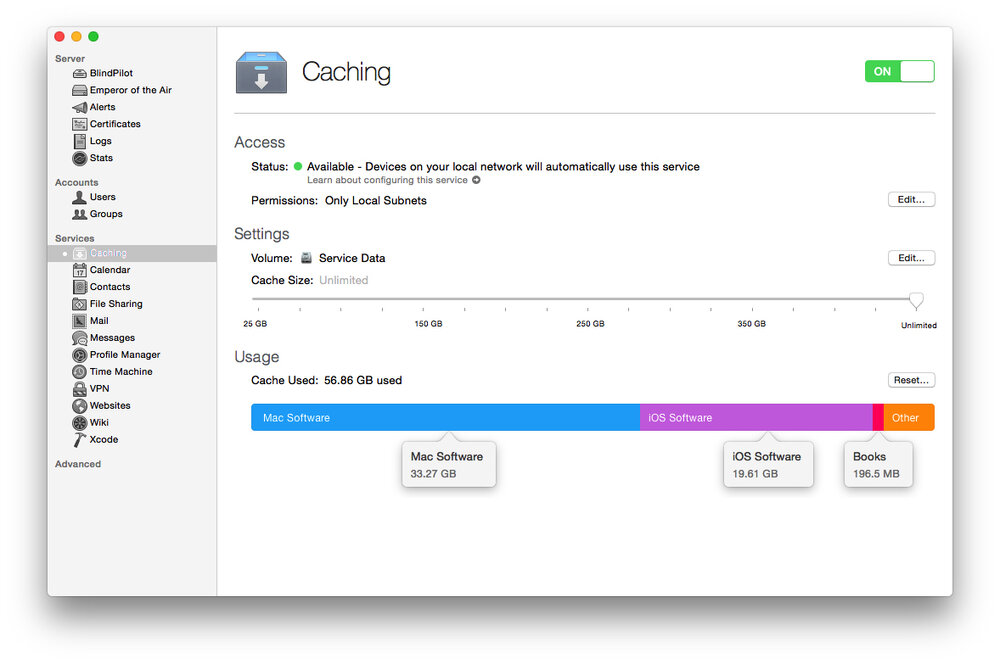The width and height of the screenshot is (1000, 664).
Task: Click the '25 GB' slider label
Action: [x=255, y=324]
